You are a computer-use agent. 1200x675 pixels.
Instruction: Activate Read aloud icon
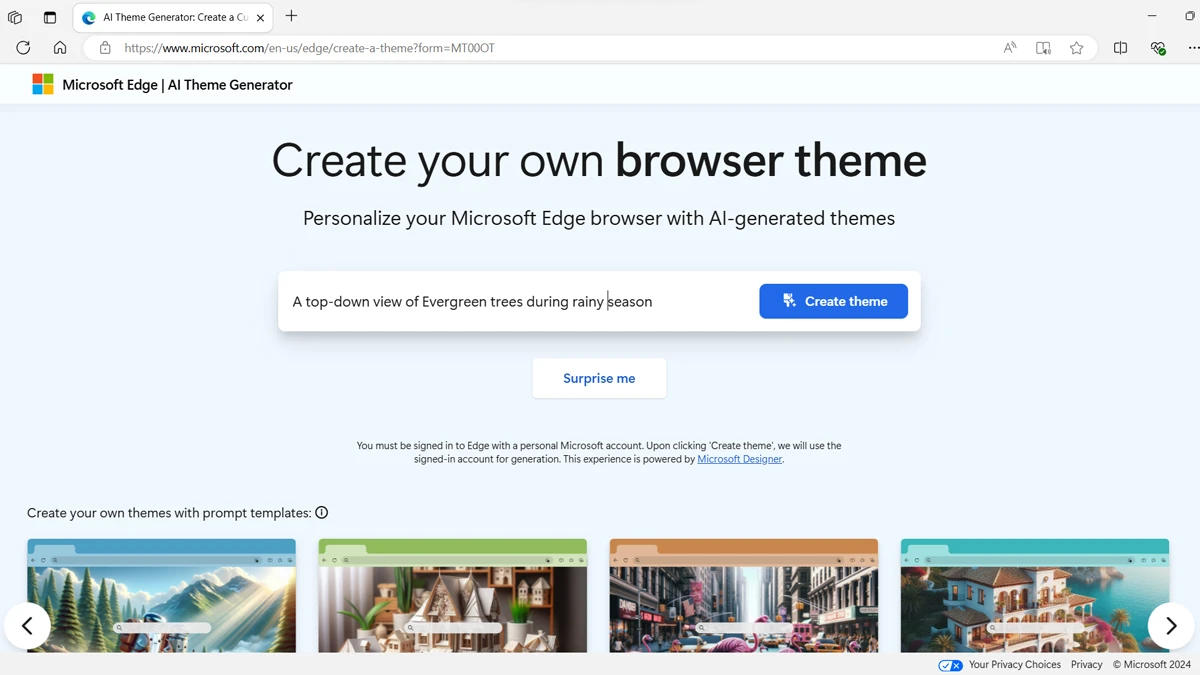(x=1010, y=48)
